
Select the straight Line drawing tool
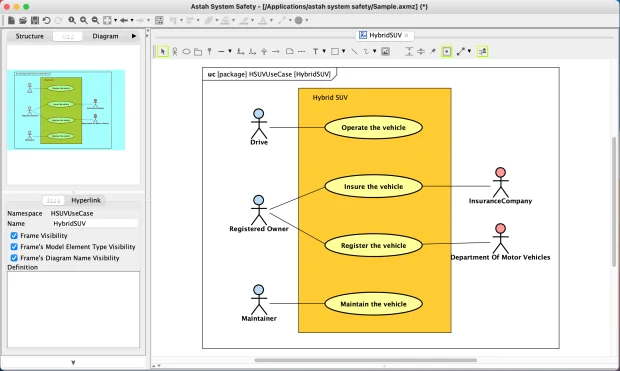coord(354,51)
